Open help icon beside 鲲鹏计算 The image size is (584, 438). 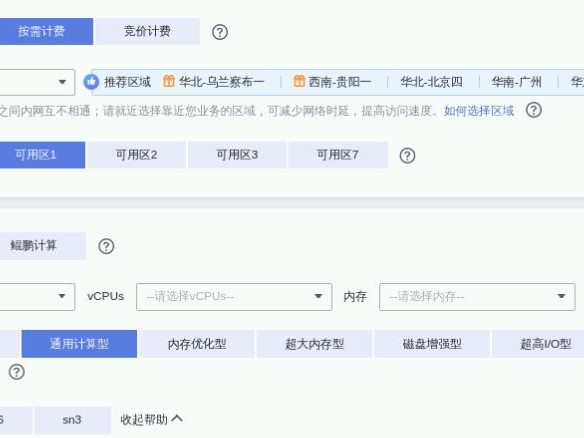(106, 246)
